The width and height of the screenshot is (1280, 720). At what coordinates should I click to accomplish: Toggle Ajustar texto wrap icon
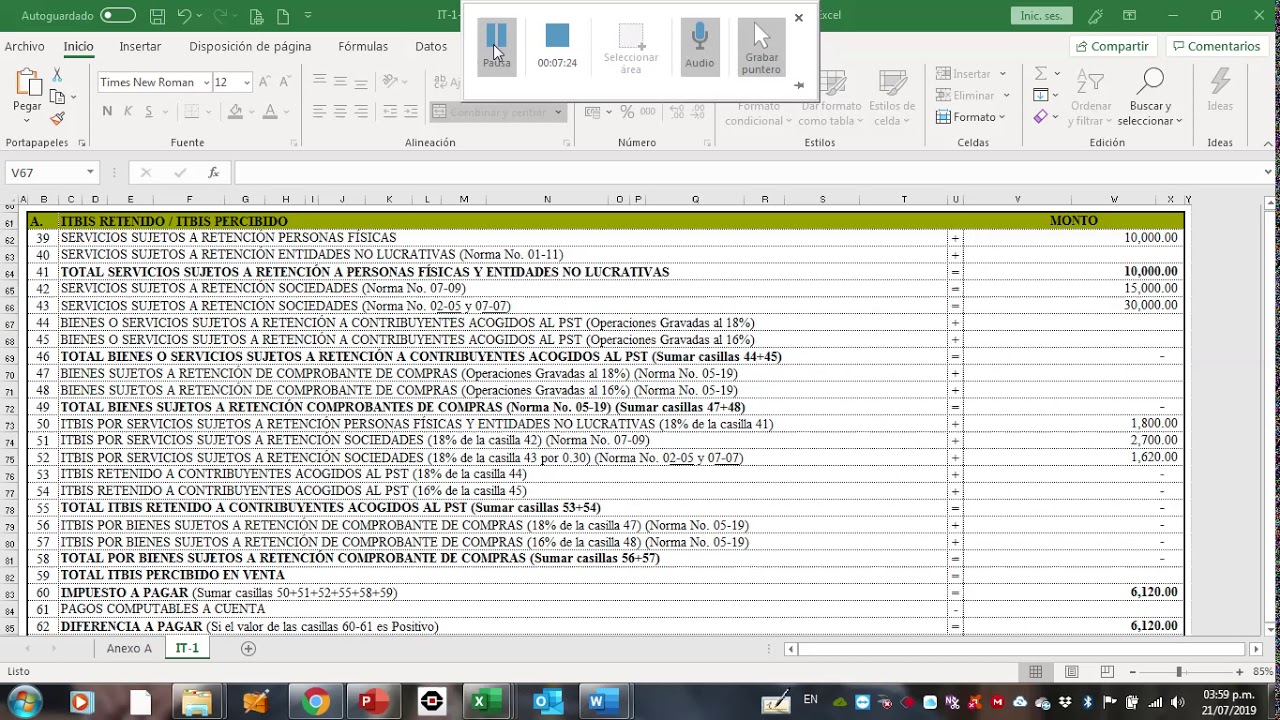(x=439, y=83)
